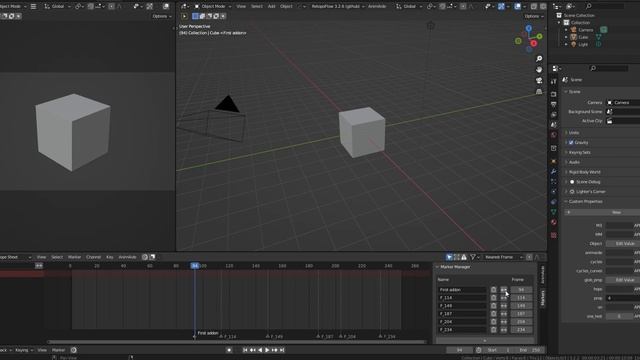Open the Channel menu in dope sheet

point(93,257)
